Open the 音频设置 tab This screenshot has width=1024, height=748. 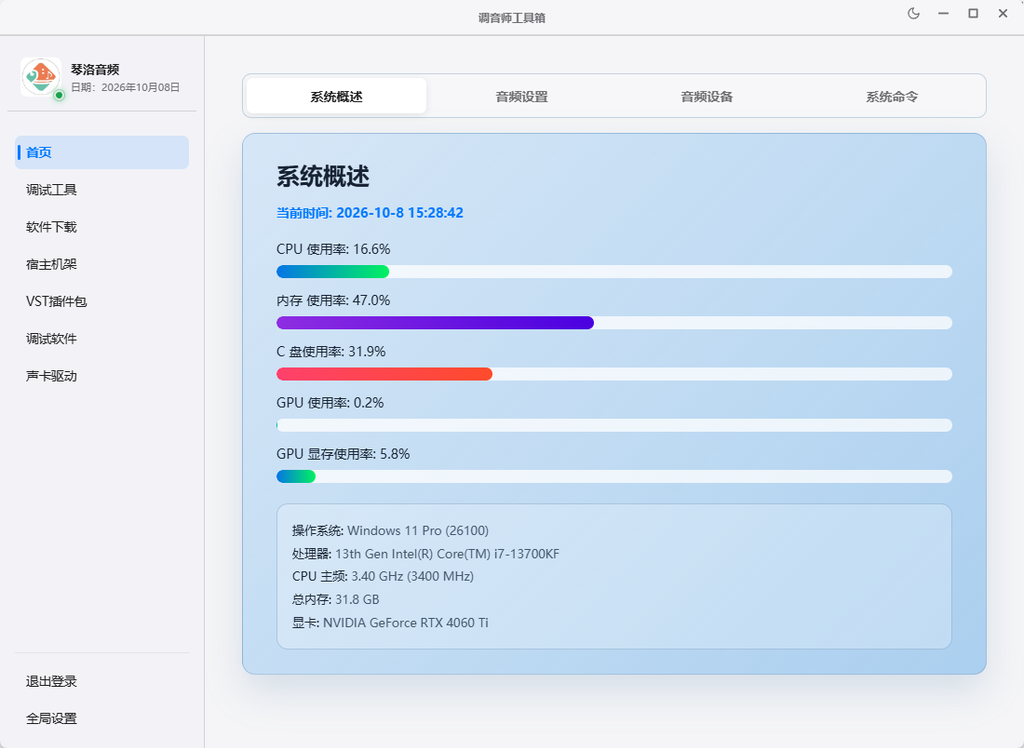(x=522, y=96)
